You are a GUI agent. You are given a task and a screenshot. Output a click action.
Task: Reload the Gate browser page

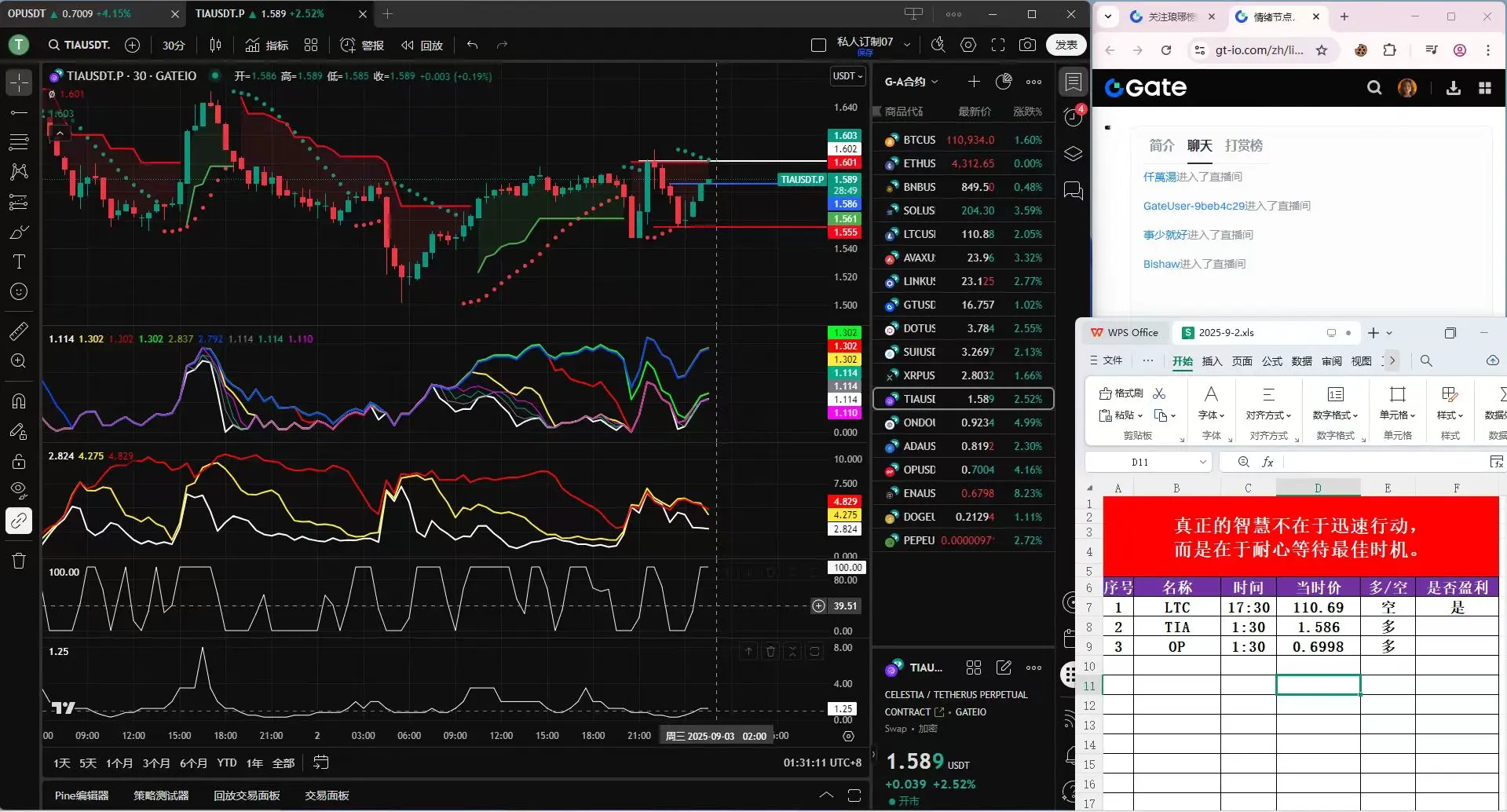[x=1166, y=50]
